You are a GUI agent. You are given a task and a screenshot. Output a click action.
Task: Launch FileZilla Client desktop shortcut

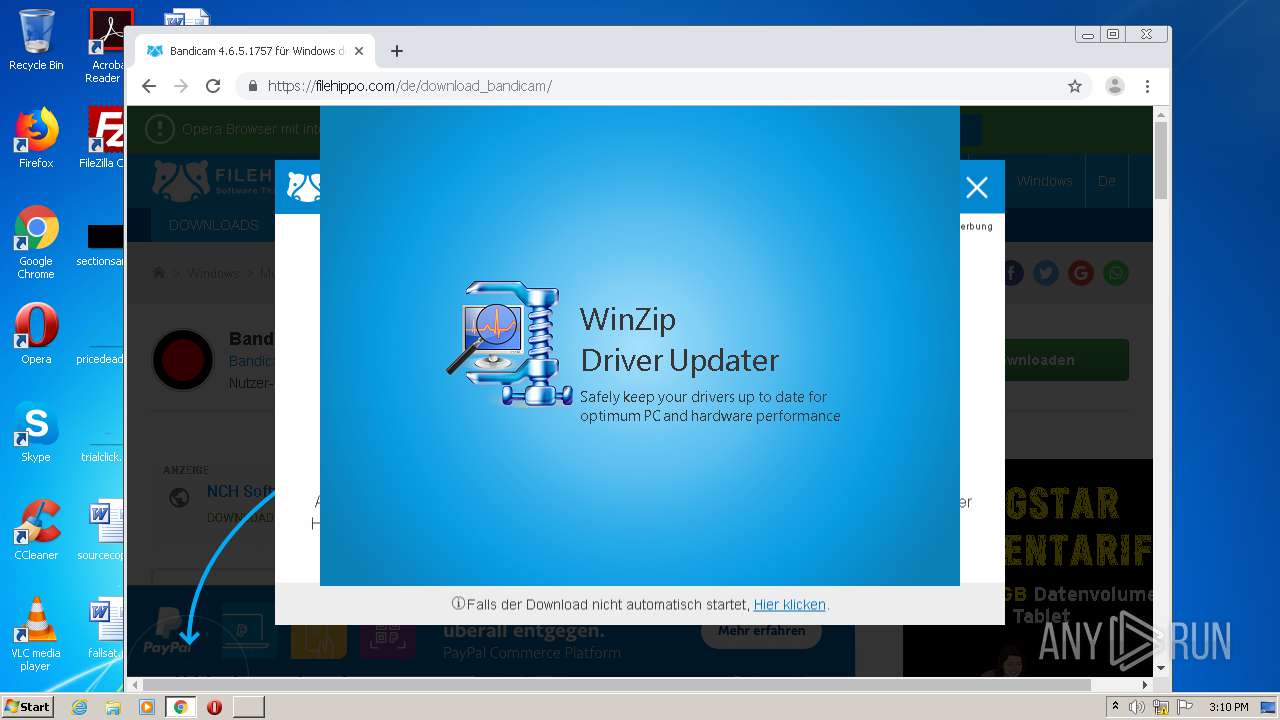pos(104,138)
